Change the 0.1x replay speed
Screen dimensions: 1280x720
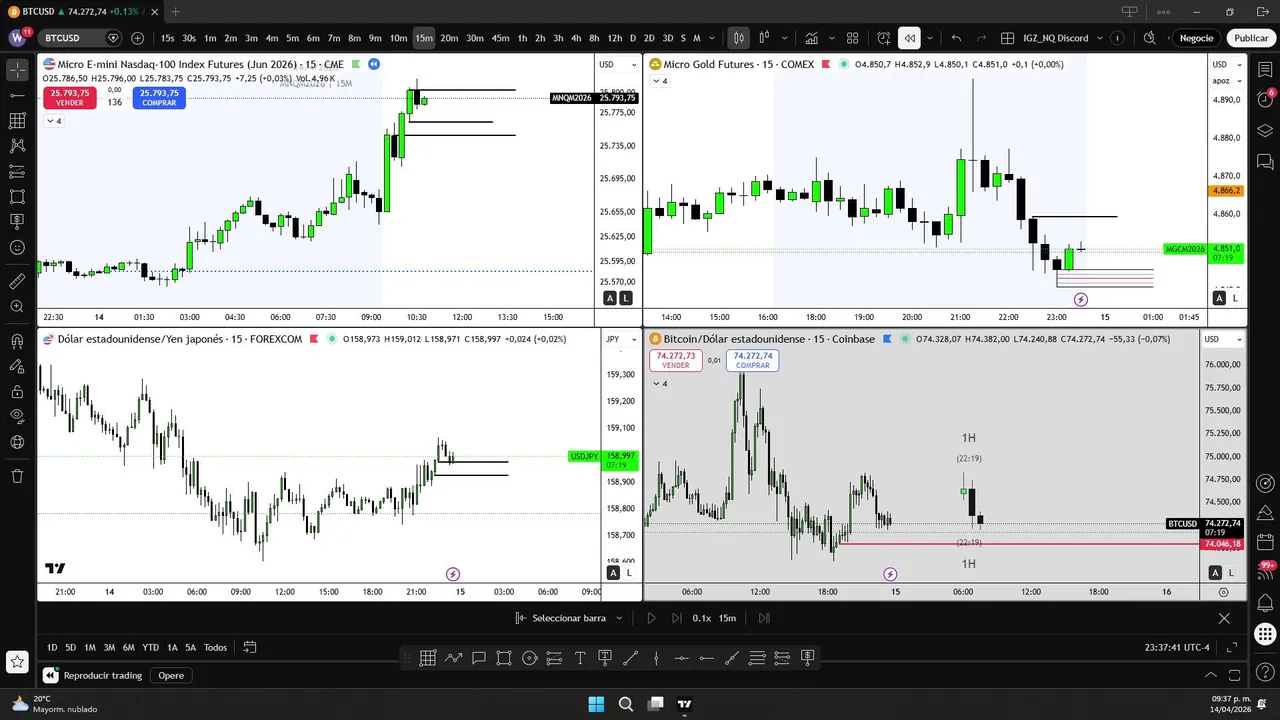[702, 618]
